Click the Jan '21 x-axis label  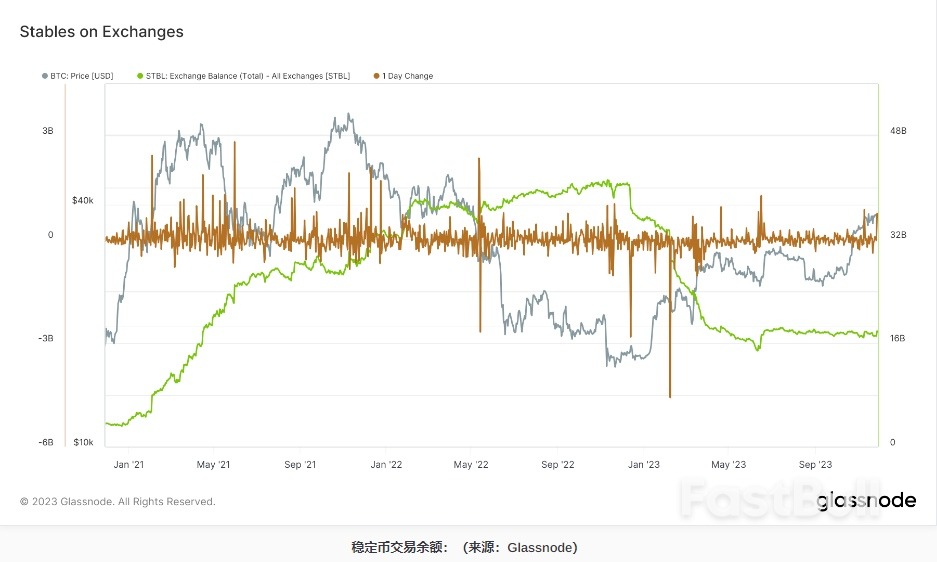(128, 465)
